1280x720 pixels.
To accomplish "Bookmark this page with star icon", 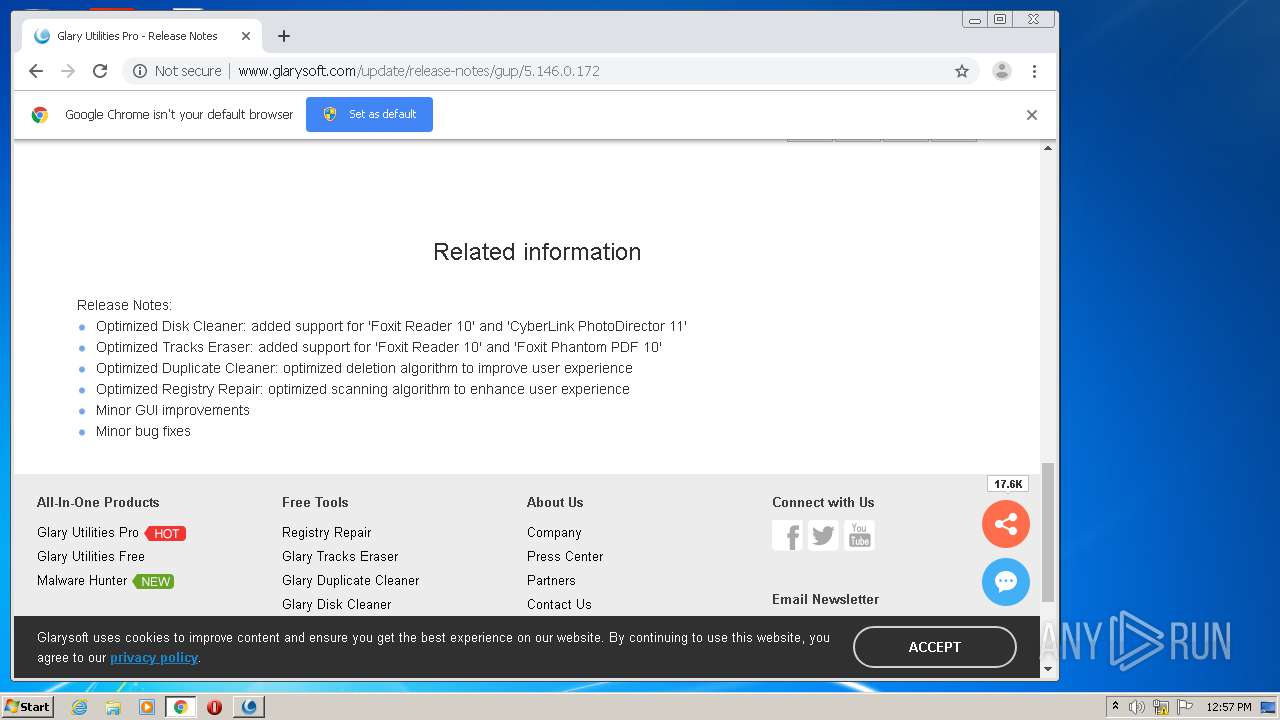I will click(962, 71).
